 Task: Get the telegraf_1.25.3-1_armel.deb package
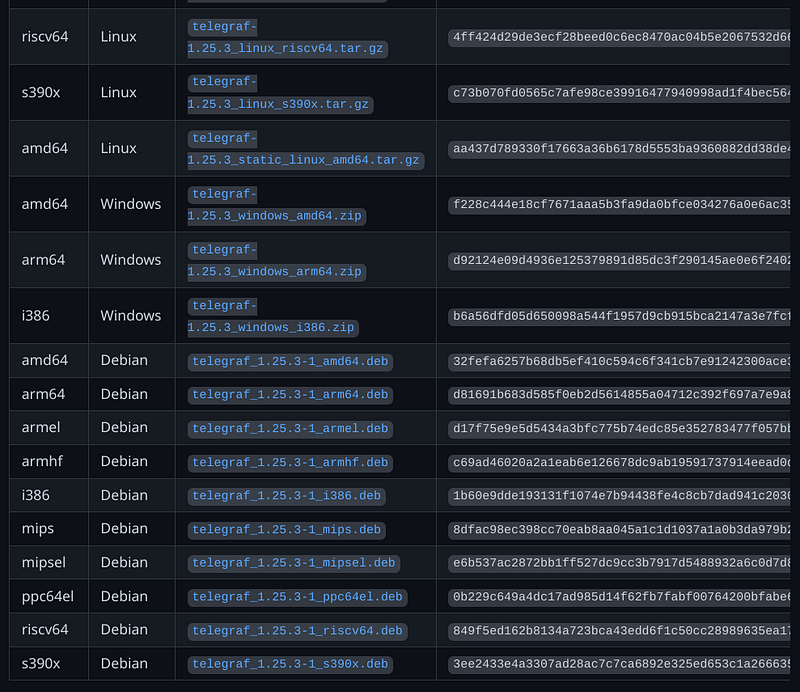coord(290,428)
